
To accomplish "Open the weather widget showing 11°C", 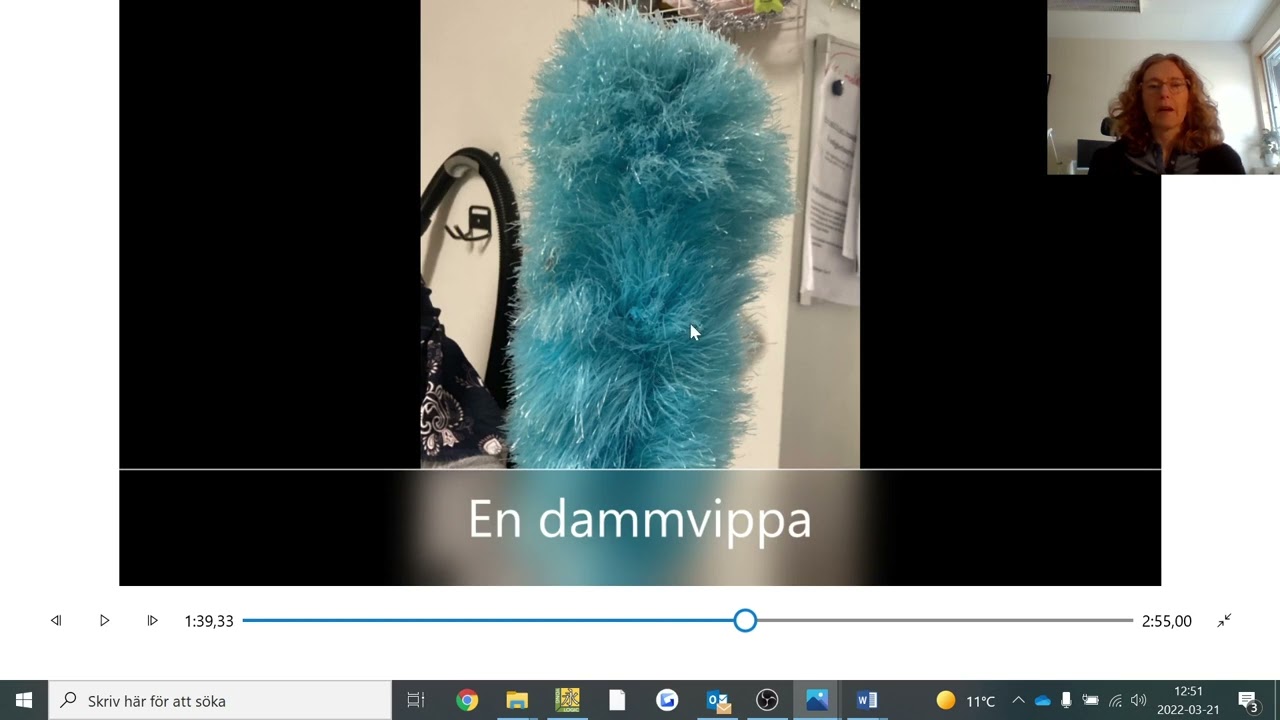I will tap(966, 701).
